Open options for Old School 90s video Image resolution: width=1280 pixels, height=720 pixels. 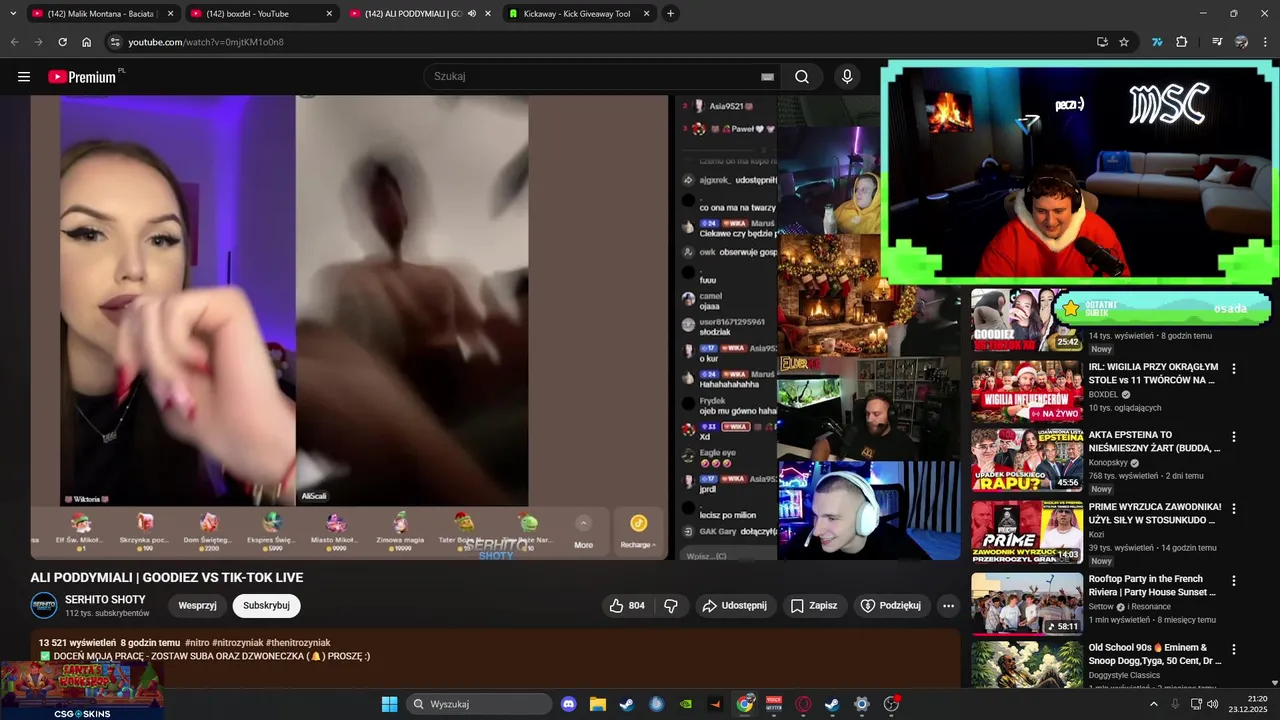pyautogui.click(x=1233, y=649)
